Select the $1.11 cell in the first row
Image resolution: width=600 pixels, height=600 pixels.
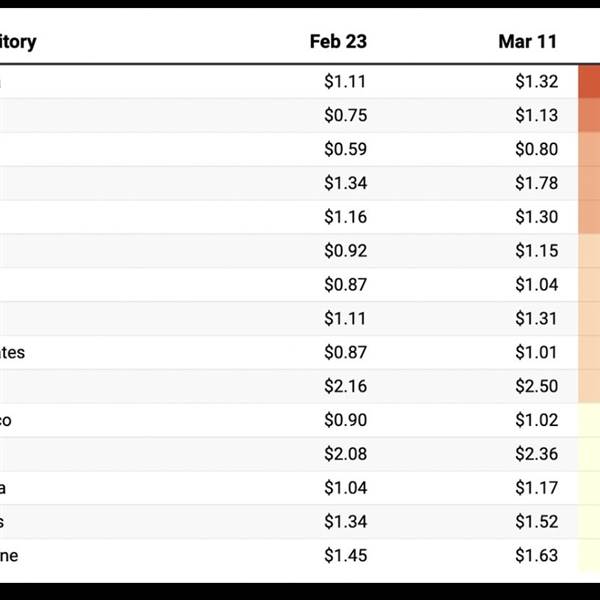click(345, 81)
